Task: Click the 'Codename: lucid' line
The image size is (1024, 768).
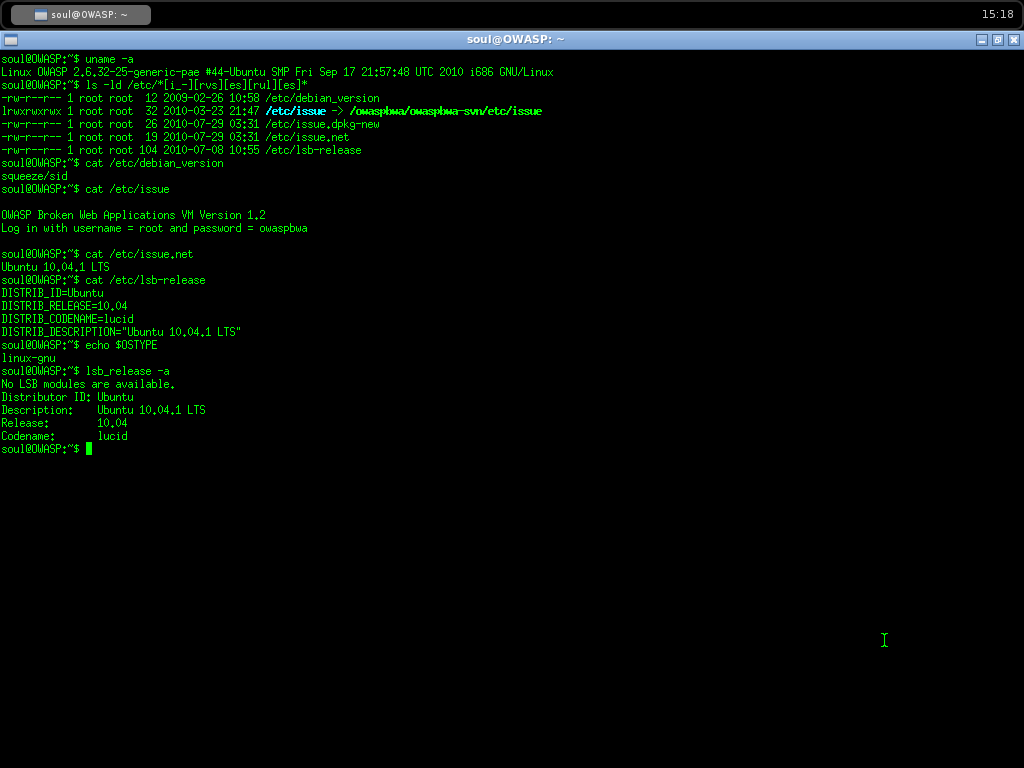Action: 64,436
